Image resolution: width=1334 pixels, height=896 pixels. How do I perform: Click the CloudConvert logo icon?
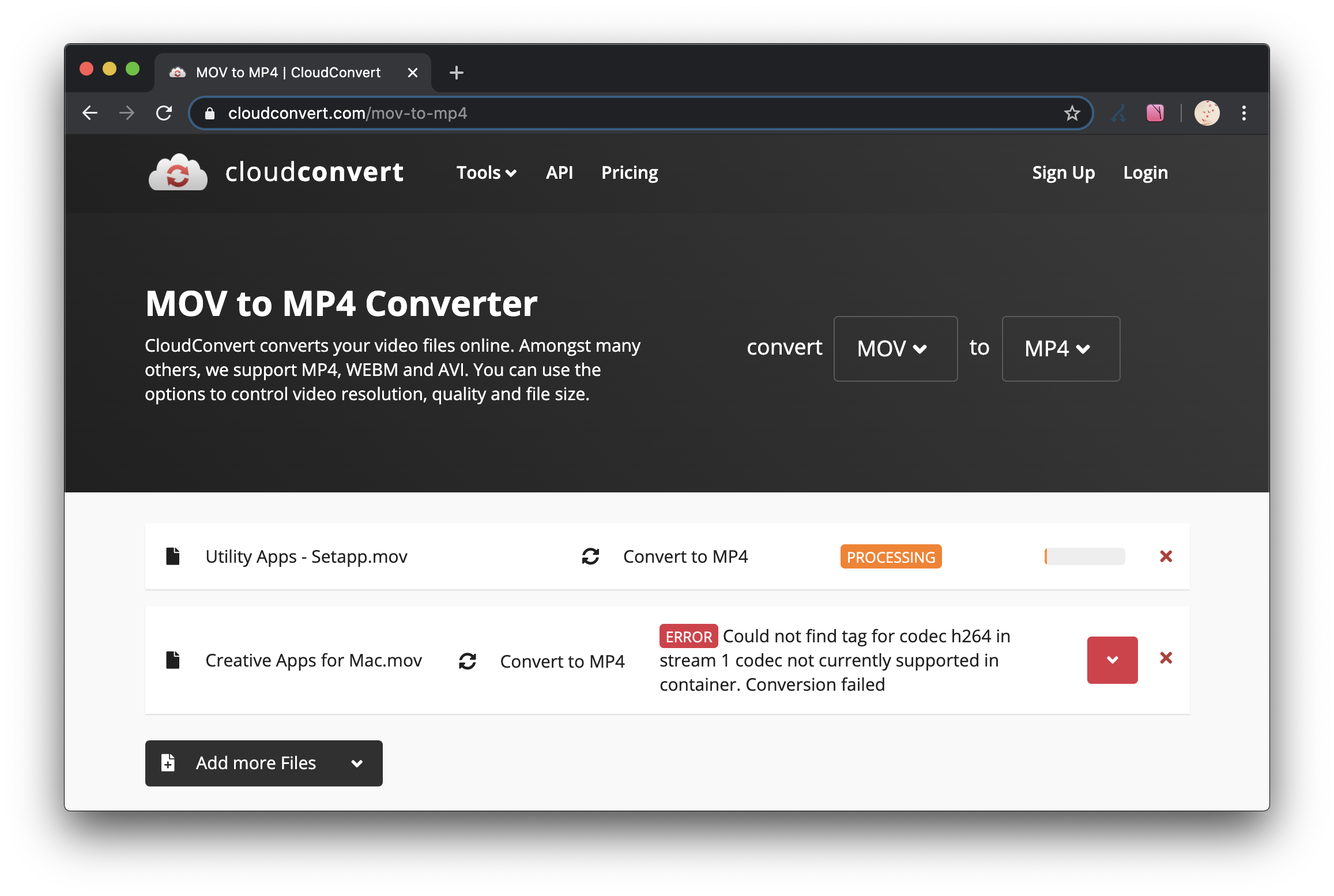pyautogui.click(x=179, y=172)
